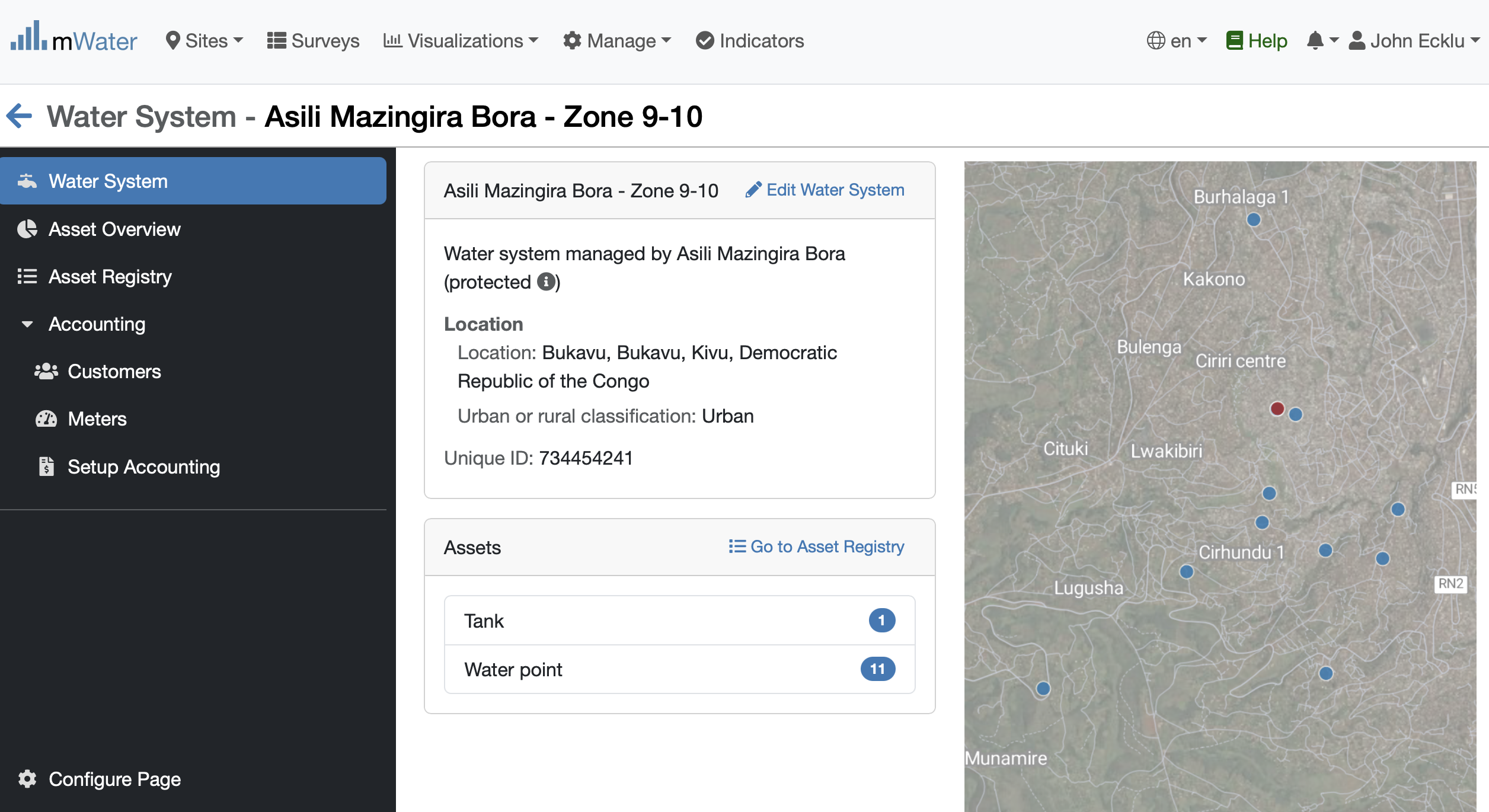Click the Tank count badge 1
Screen dimensions: 1489x812
[882, 621]
